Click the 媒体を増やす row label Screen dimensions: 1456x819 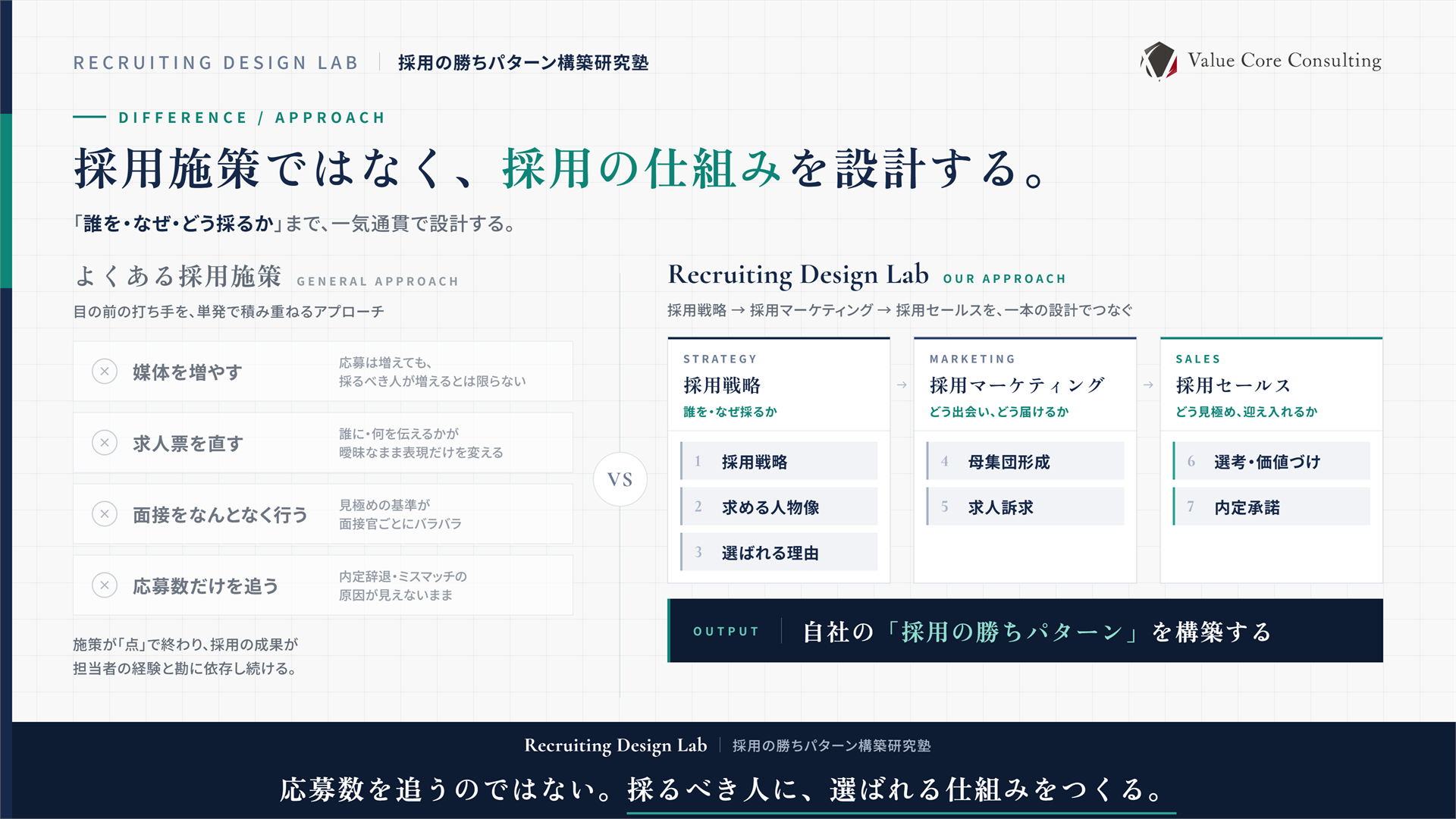(x=187, y=372)
